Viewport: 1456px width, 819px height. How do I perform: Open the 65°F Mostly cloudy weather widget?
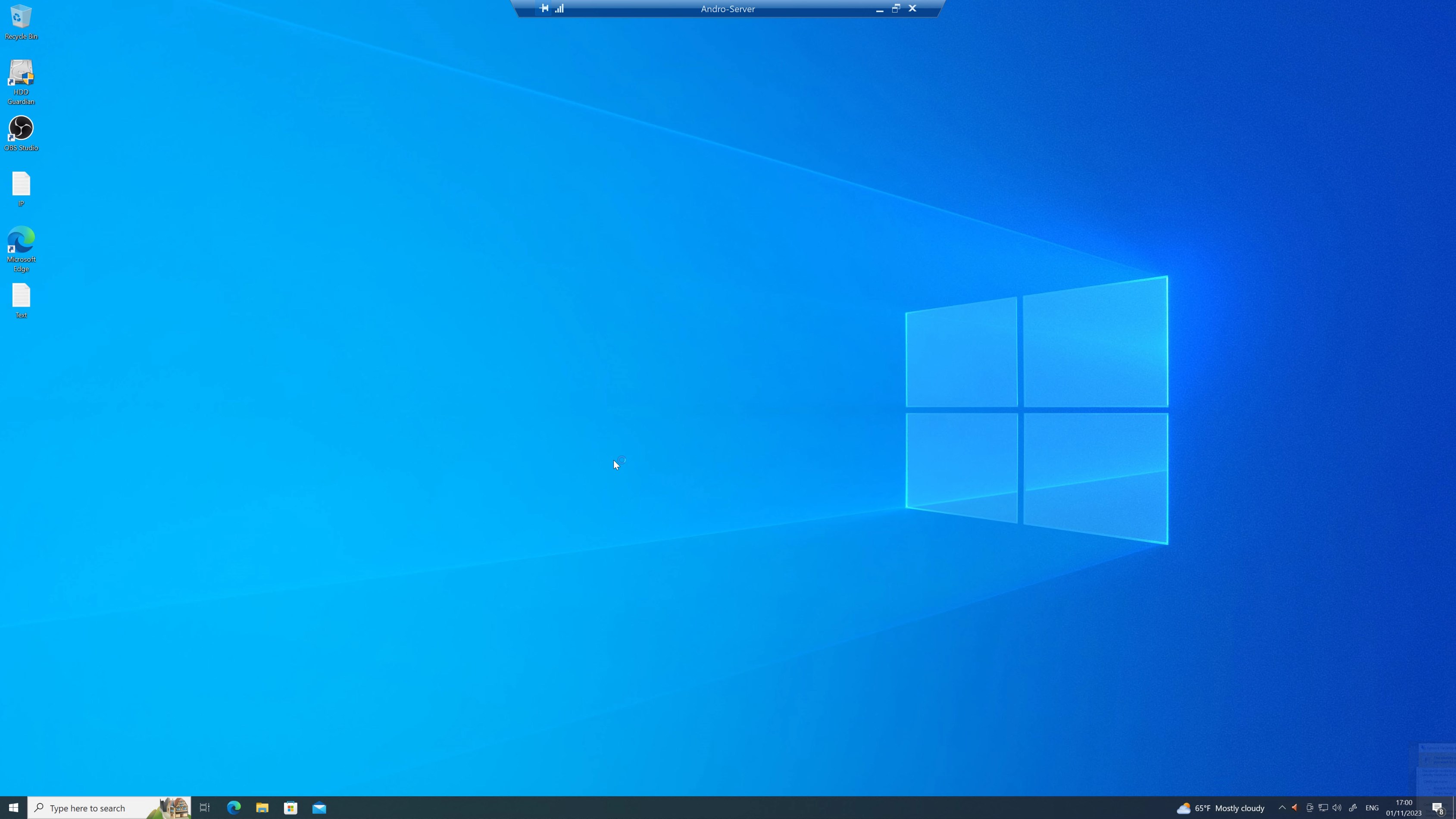tap(1220, 808)
